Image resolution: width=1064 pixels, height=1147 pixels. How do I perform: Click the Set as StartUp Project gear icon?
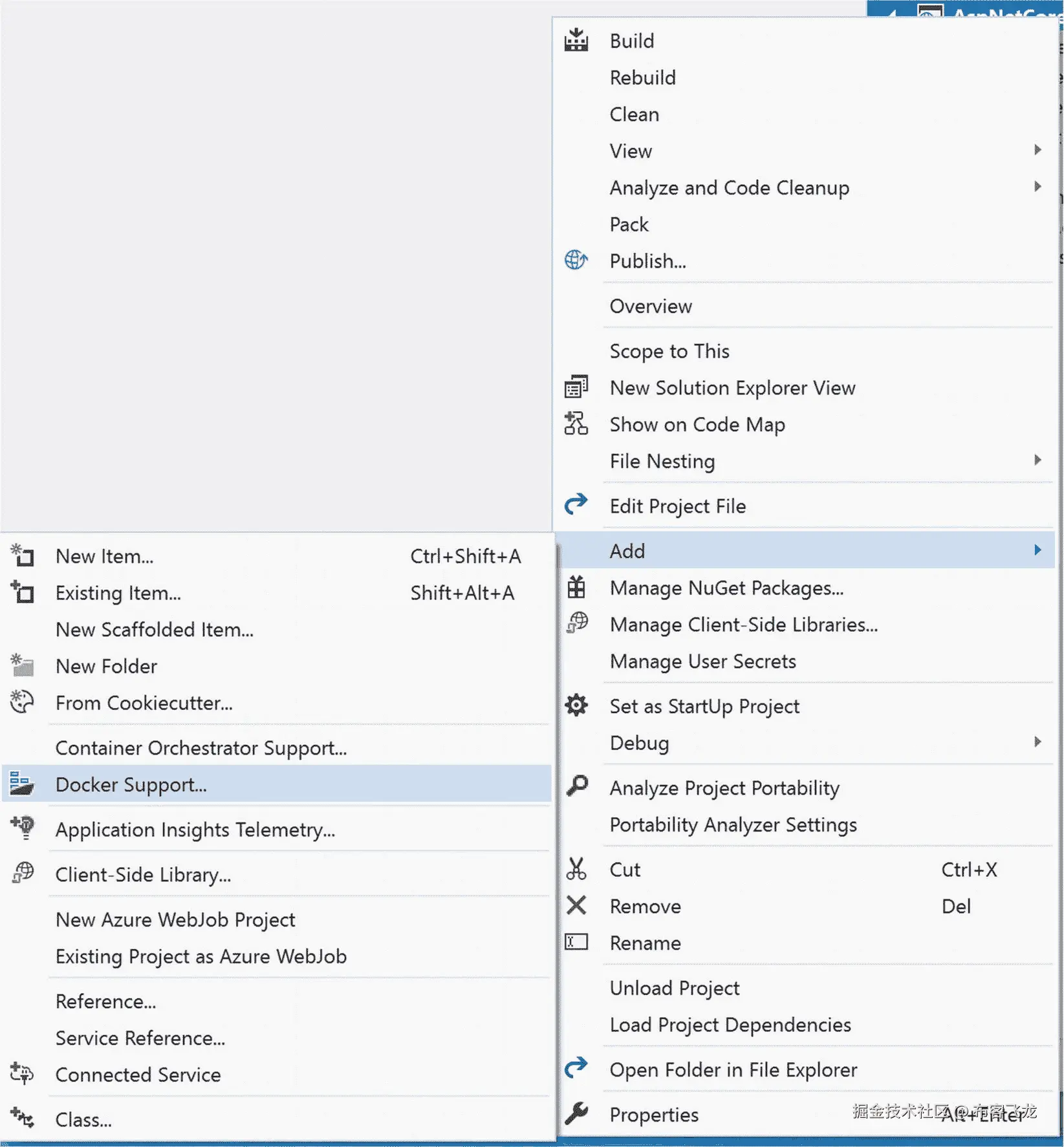pyautogui.click(x=576, y=705)
